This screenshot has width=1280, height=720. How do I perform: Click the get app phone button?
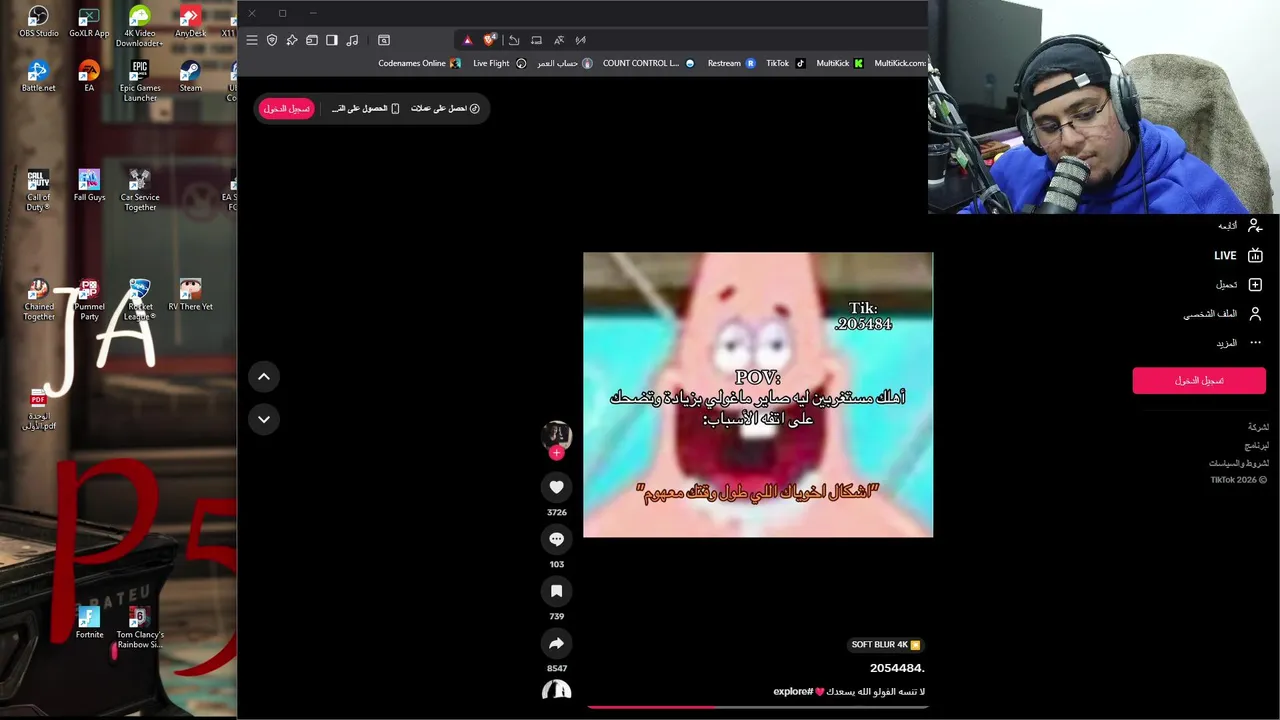coord(365,108)
